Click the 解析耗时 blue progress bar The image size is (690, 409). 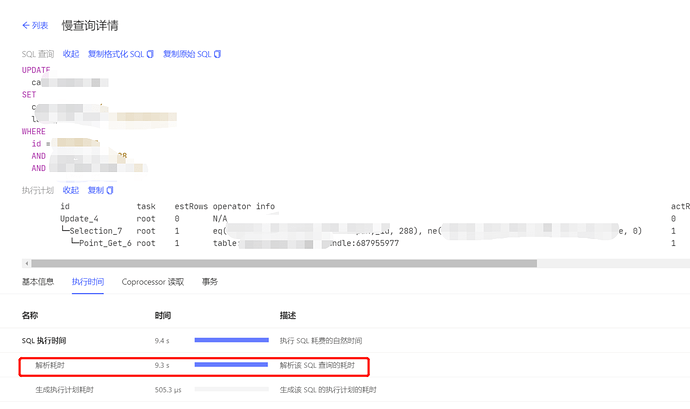click(231, 365)
